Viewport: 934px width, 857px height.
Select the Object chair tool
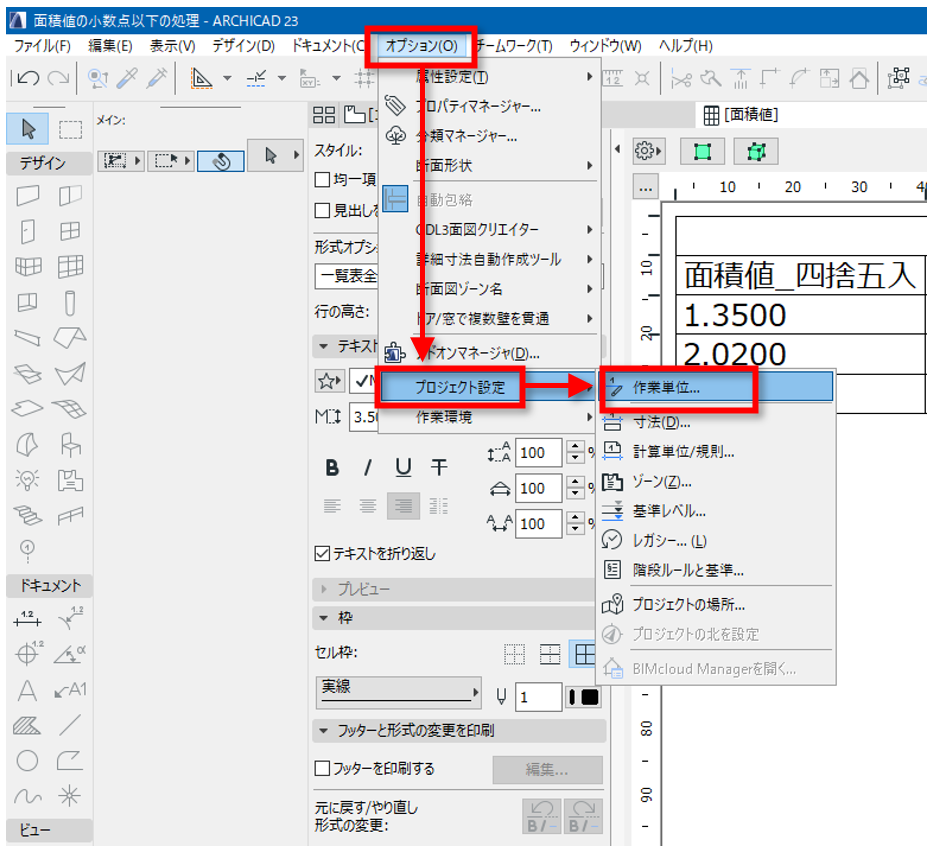(x=70, y=444)
